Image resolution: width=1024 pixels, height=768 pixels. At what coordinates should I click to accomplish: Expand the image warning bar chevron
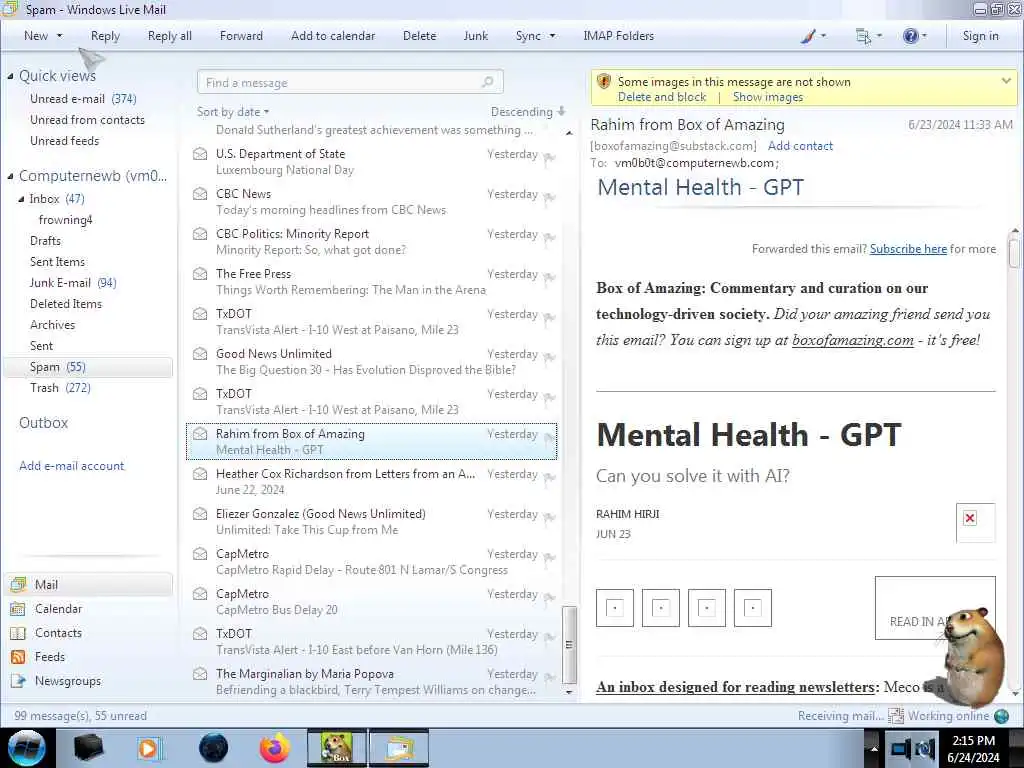point(1006,81)
